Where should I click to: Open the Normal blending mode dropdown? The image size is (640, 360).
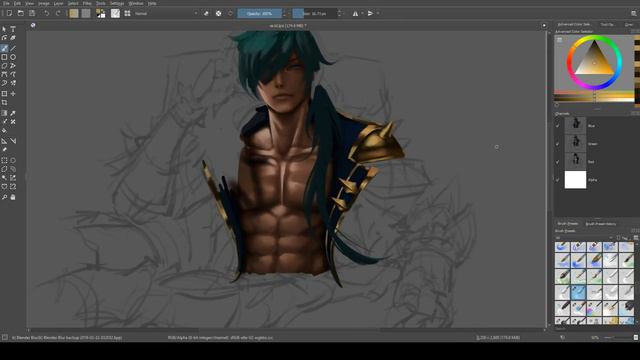tap(166, 13)
